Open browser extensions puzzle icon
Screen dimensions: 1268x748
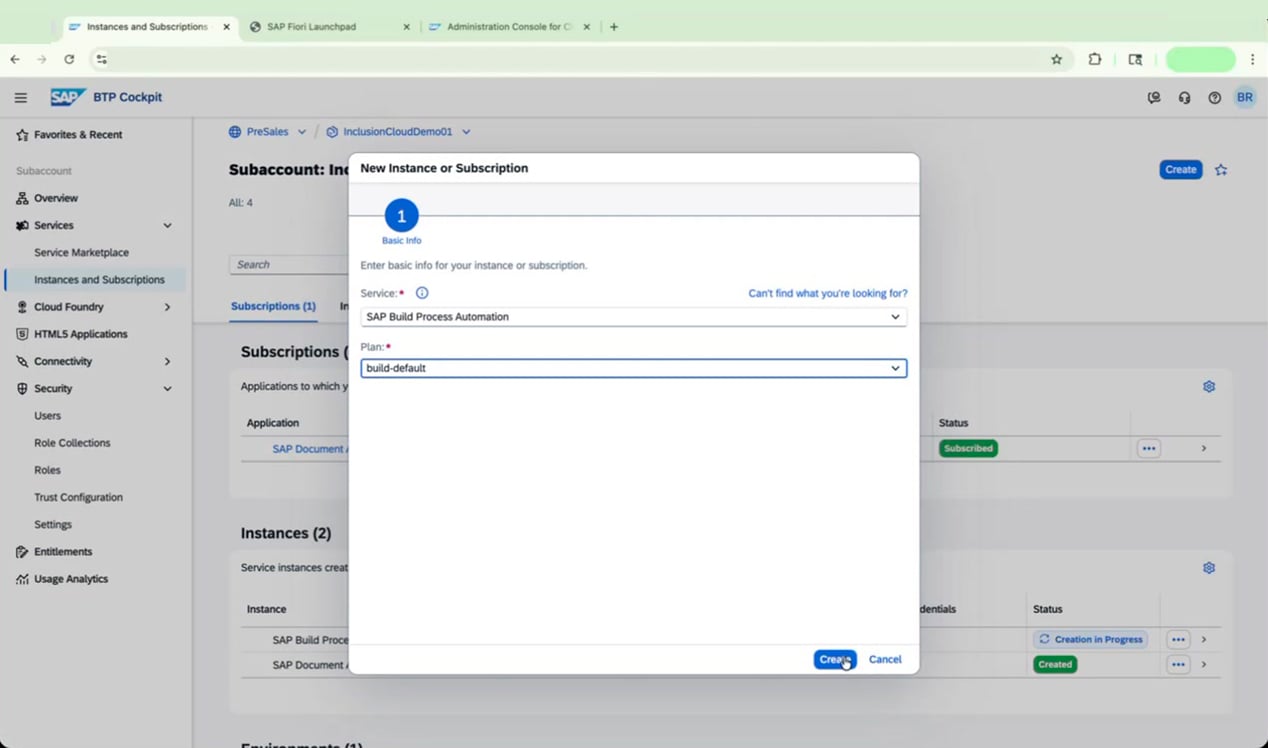coord(1095,59)
